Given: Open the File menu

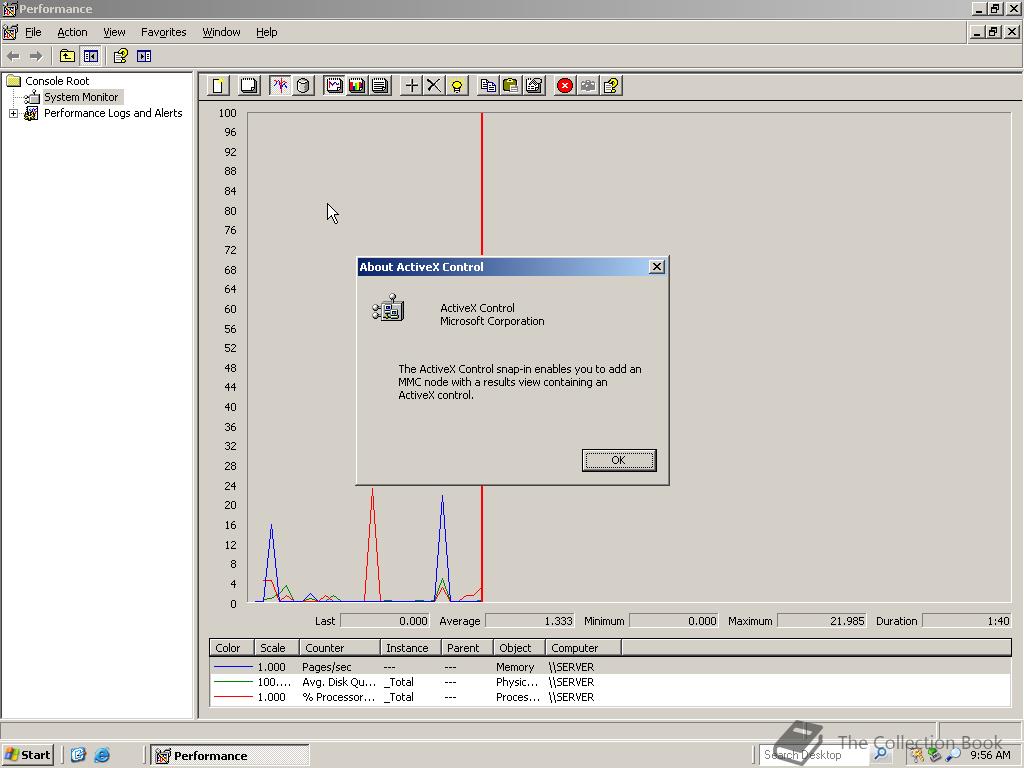Looking at the screenshot, I should (33, 32).
